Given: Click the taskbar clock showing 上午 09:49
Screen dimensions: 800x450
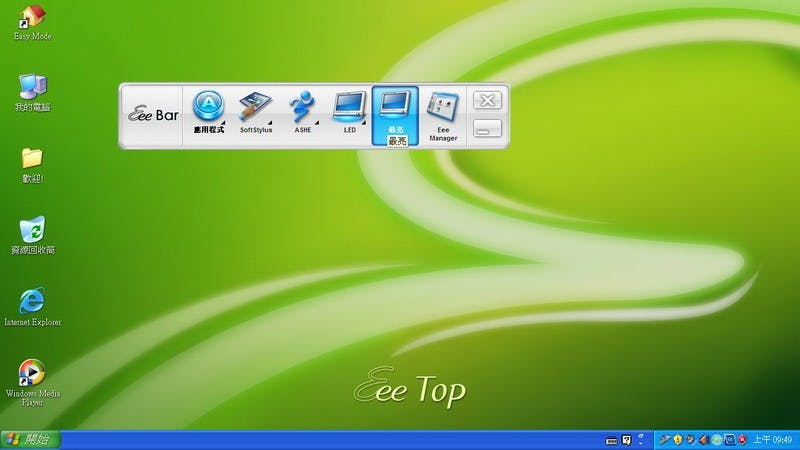Looking at the screenshot, I should point(772,439).
